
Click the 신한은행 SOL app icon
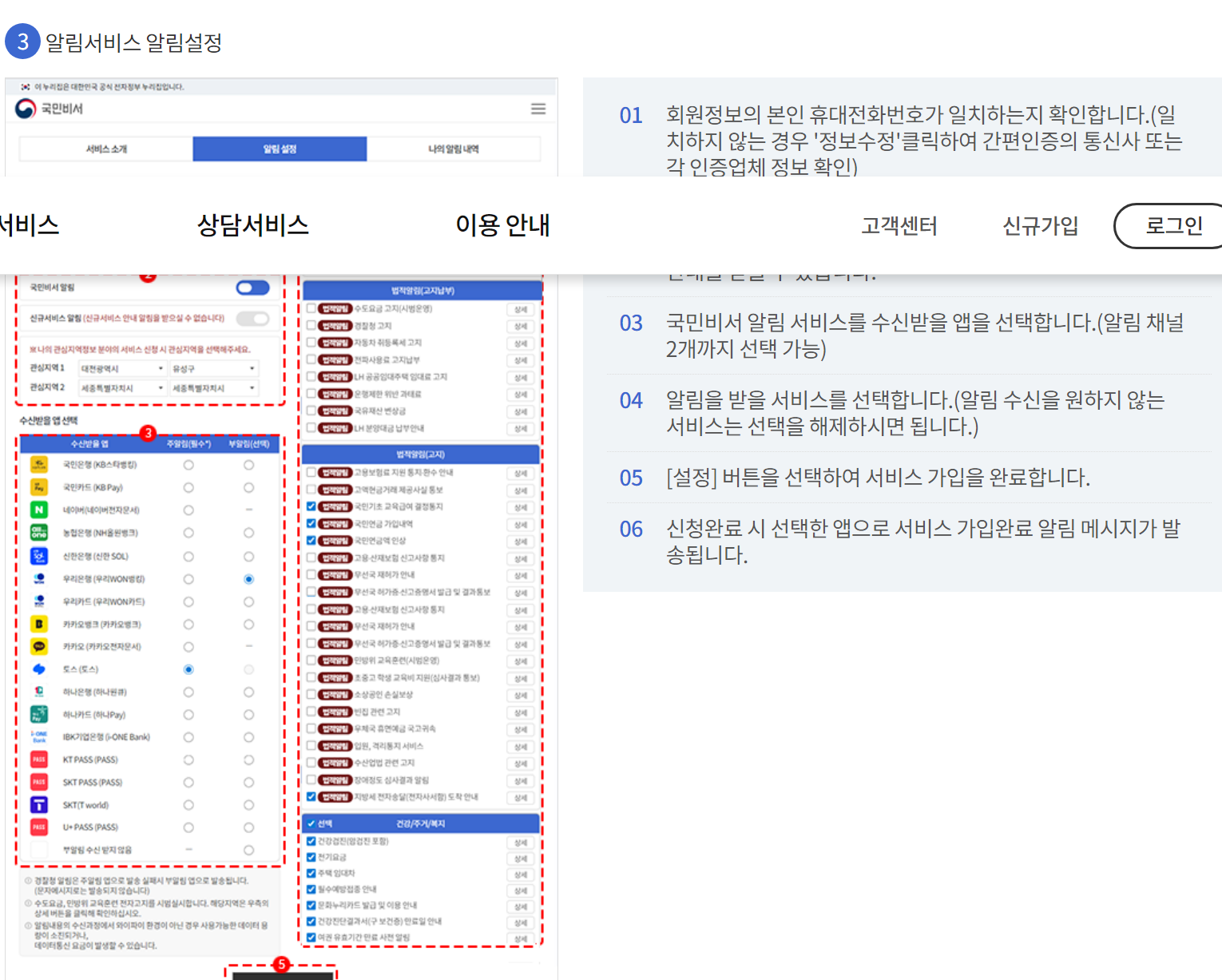(38, 556)
